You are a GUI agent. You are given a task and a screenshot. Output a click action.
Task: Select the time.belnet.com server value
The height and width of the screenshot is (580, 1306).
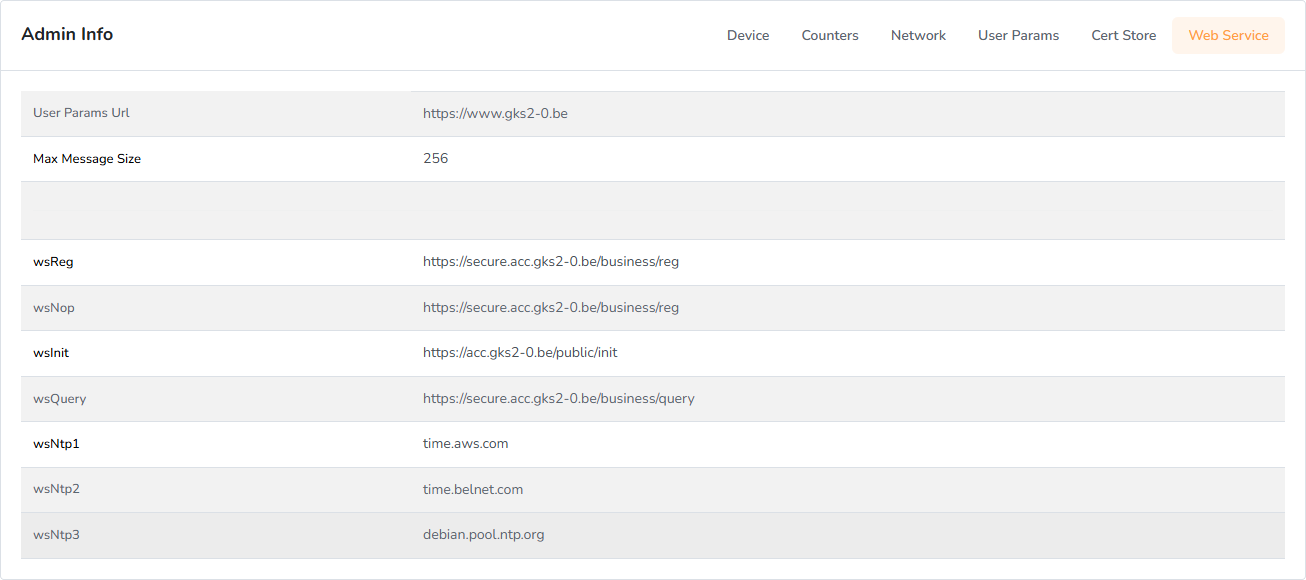(x=473, y=489)
